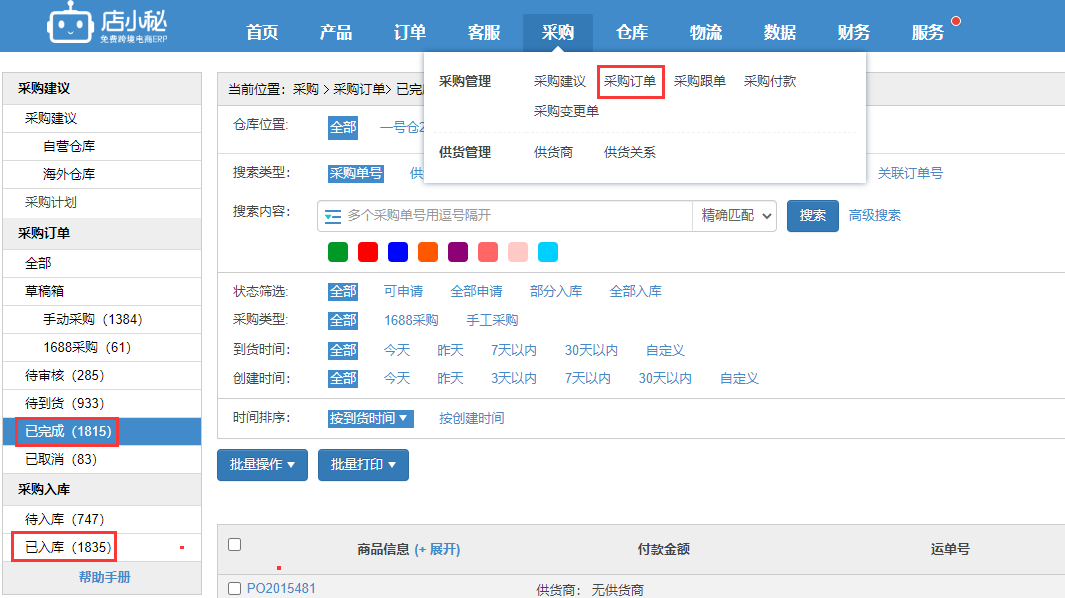Image resolution: width=1065 pixels, height=598 pixels.
Task: Choose 供货关系 in the dropdown menu
Action: click(x=630, y=152)
